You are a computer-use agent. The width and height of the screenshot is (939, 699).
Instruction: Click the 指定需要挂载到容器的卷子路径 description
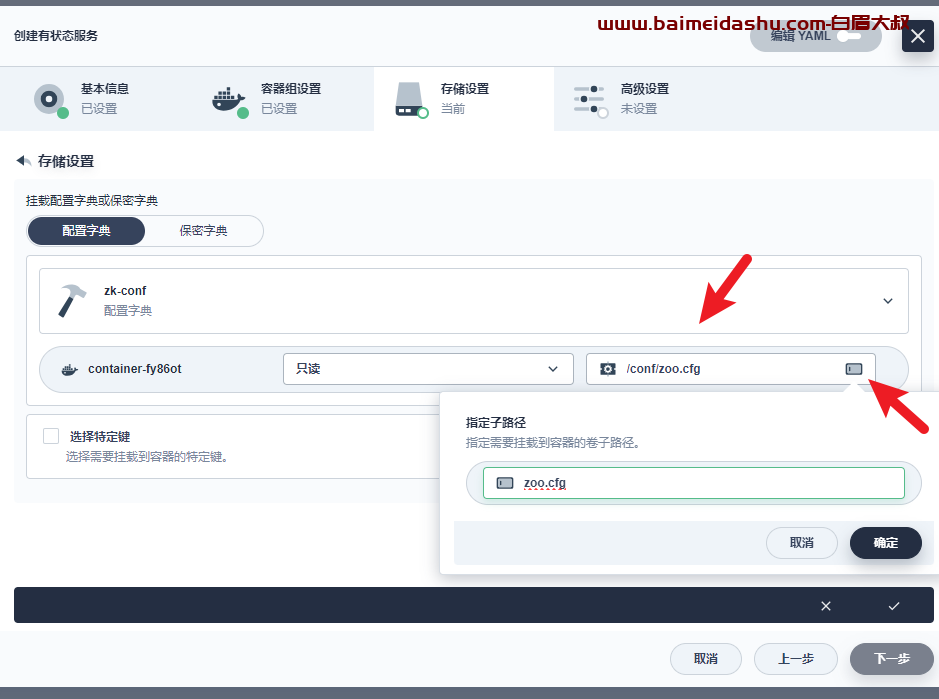tap(553, 443)
